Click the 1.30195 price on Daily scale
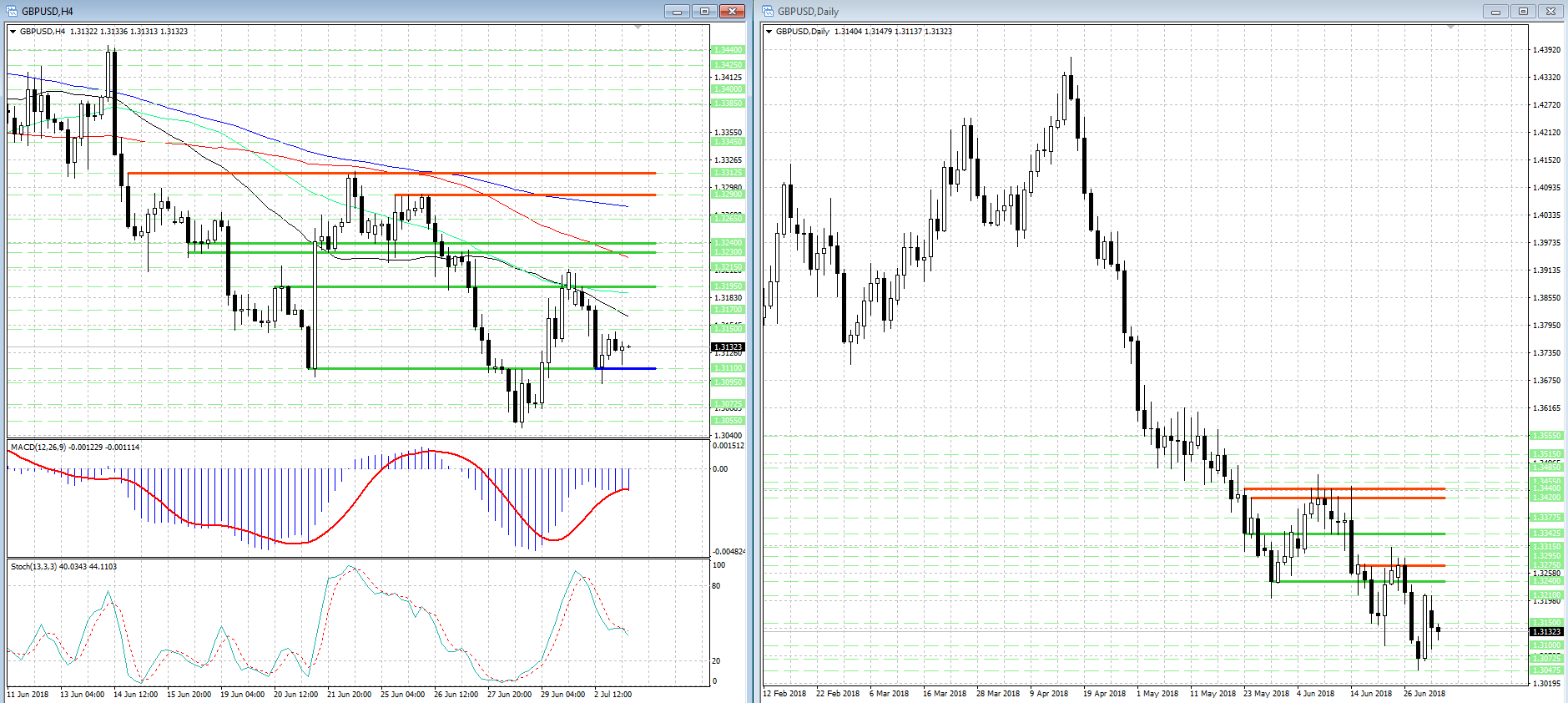 click(x=1546, y=684)
